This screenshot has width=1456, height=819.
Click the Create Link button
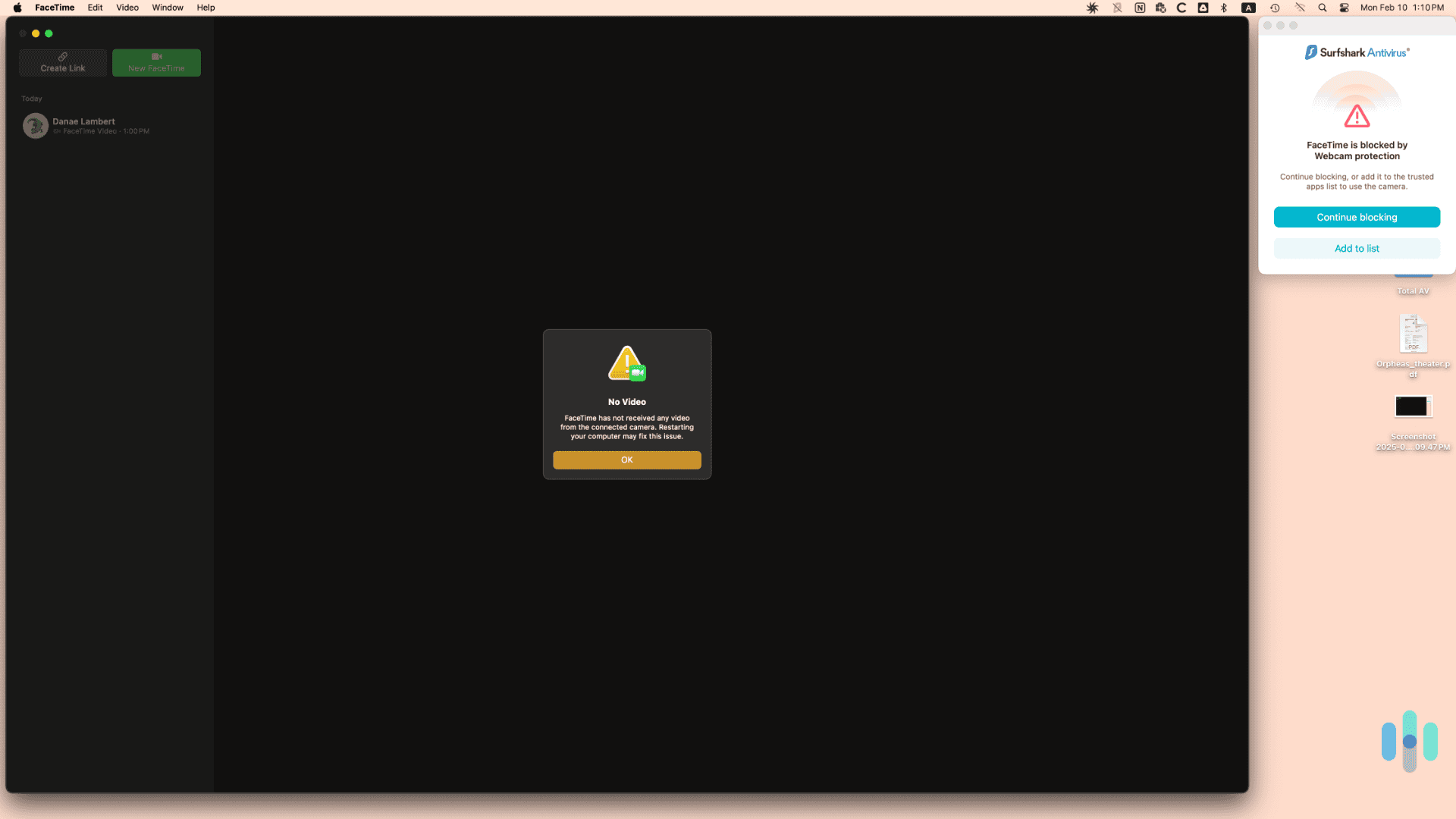[63, 62]
